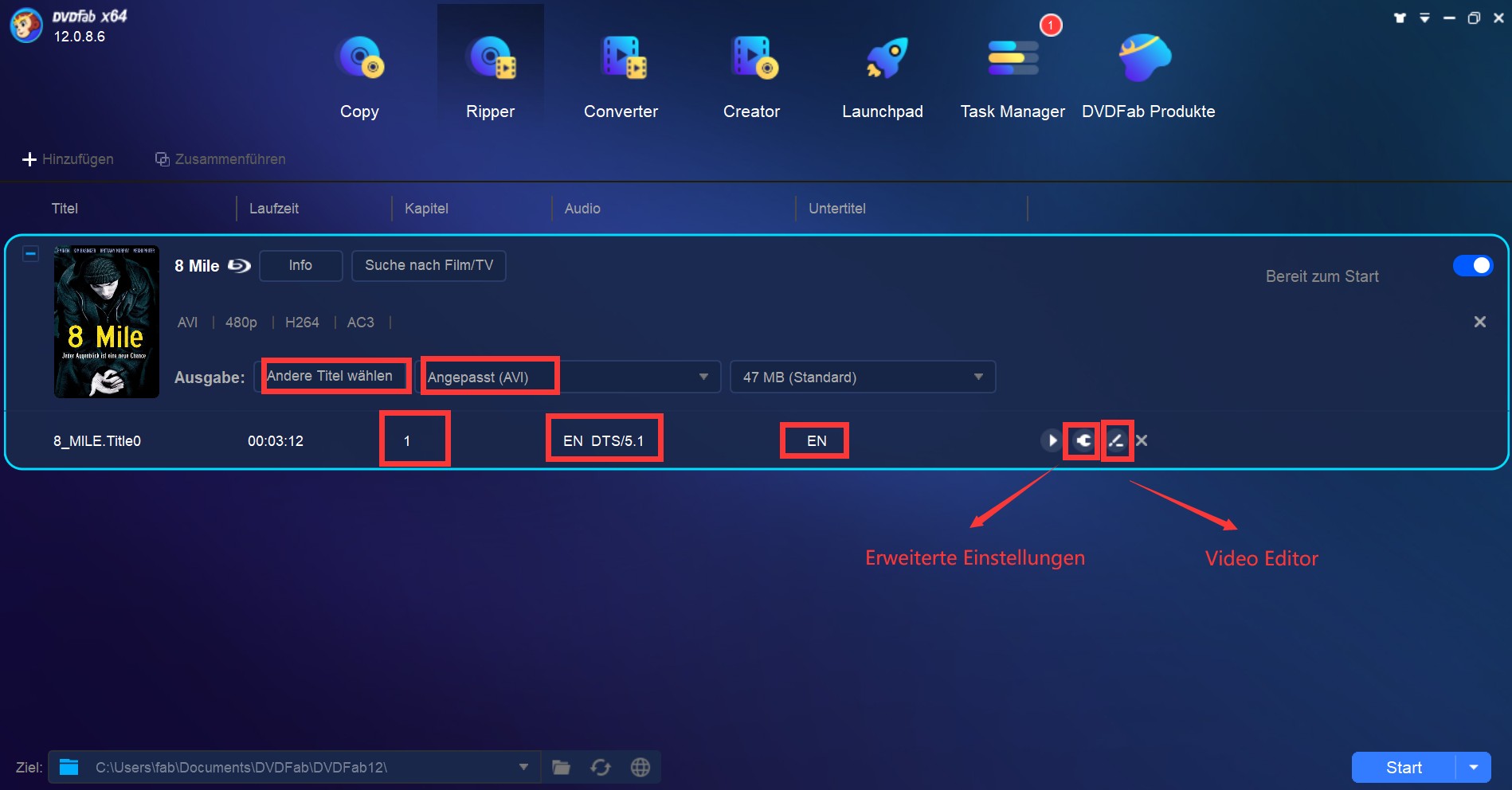The width and height of the screenshot is (1512, 790).
Task: Click the AC3 audio codec label
Action: (x=360, y=323)
